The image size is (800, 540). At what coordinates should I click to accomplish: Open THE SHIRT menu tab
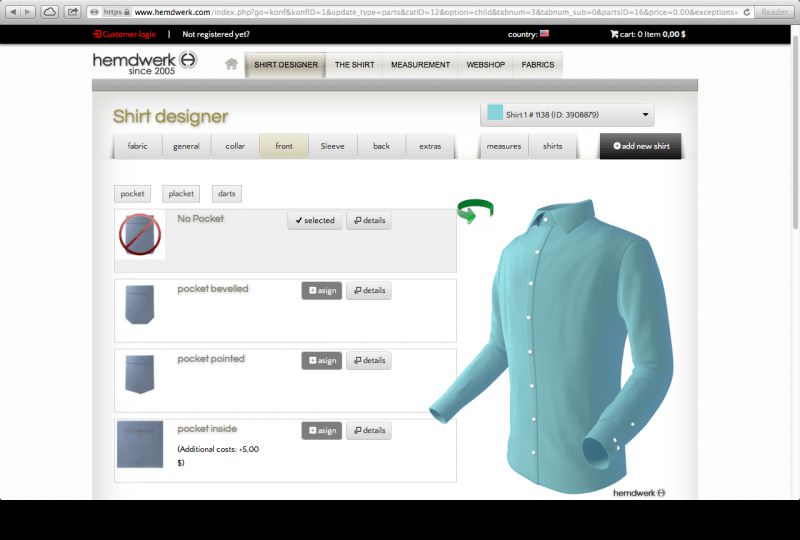point(355,65)
